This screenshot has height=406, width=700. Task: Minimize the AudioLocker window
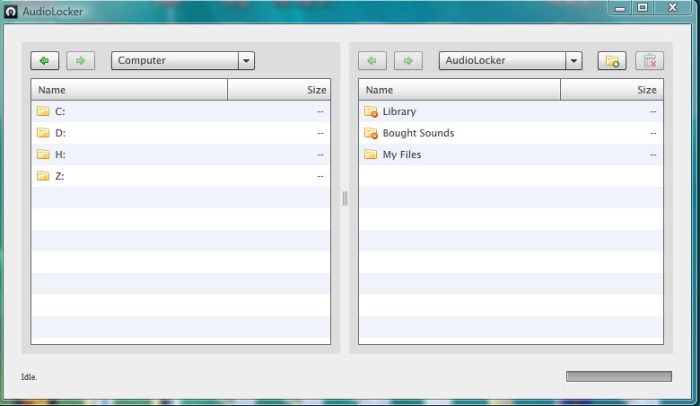click(x=620, y=8)
